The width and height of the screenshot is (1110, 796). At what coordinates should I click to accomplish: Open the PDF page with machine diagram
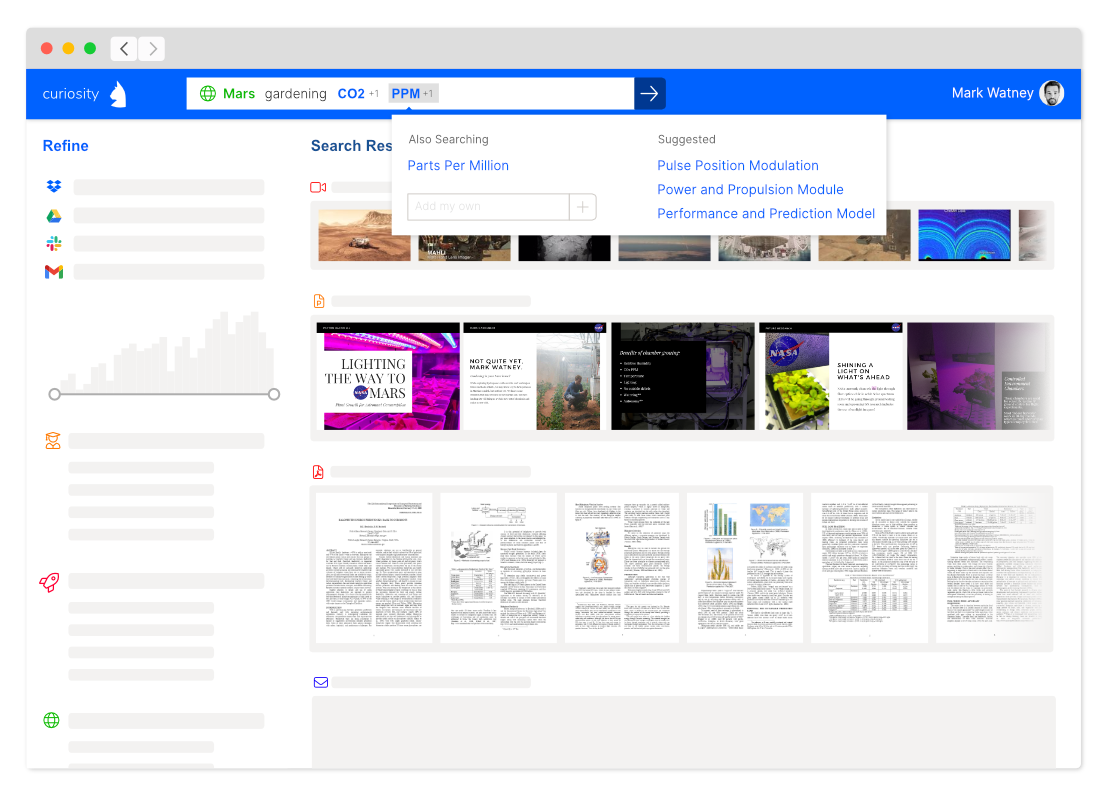pos(498,568)
